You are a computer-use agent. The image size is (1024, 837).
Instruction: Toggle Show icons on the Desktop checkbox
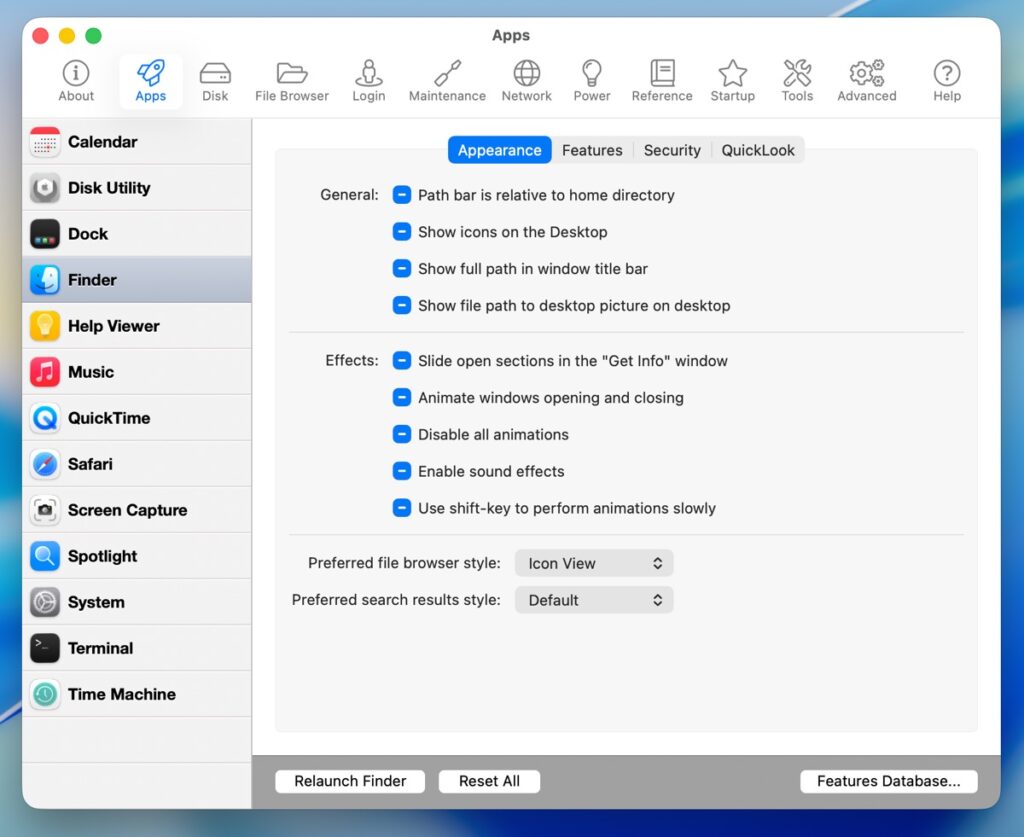click(x=402, y=232)
